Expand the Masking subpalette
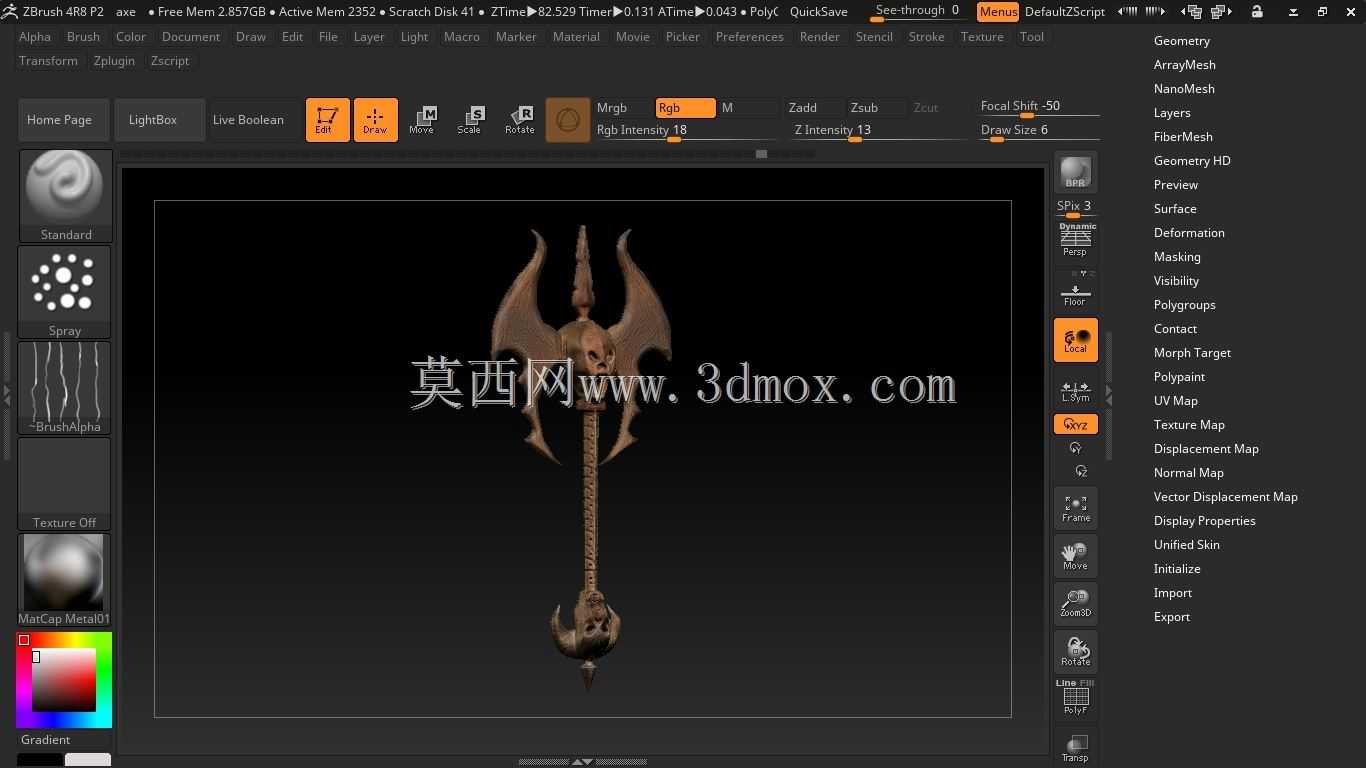 pyautogui.click(x=1177, y=257)
